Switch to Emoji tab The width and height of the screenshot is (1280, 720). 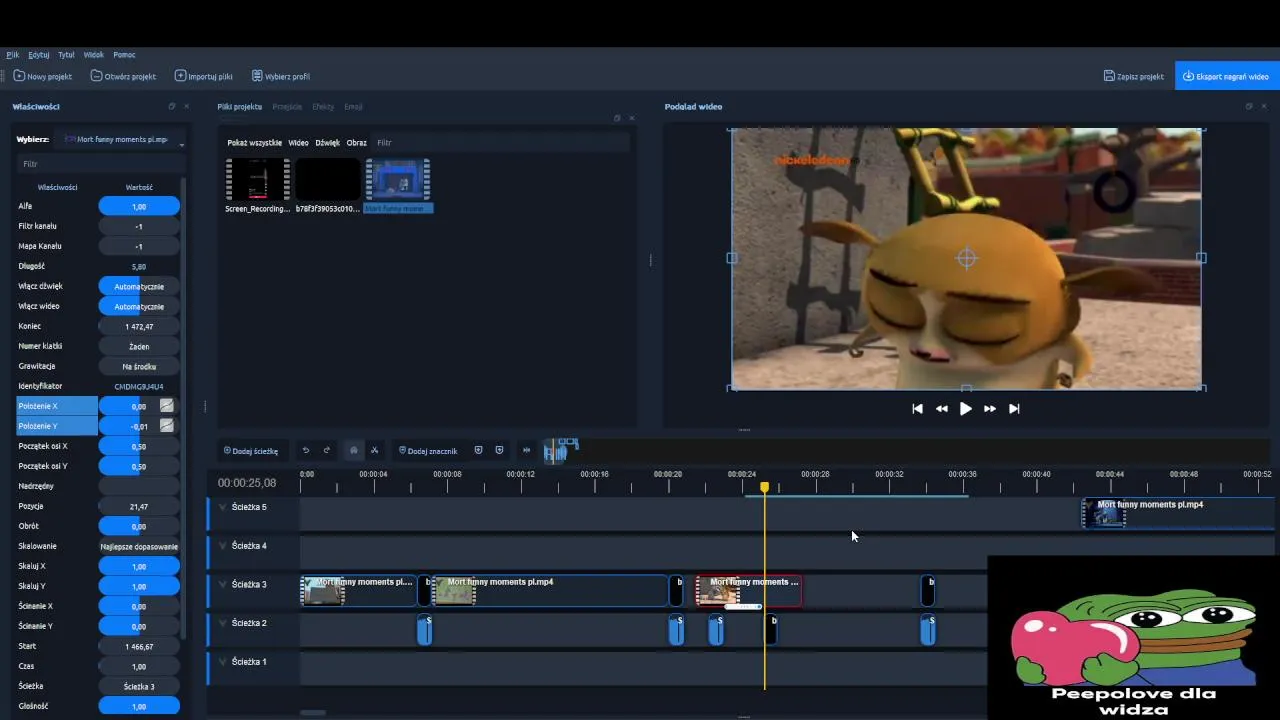click(353, 107)
